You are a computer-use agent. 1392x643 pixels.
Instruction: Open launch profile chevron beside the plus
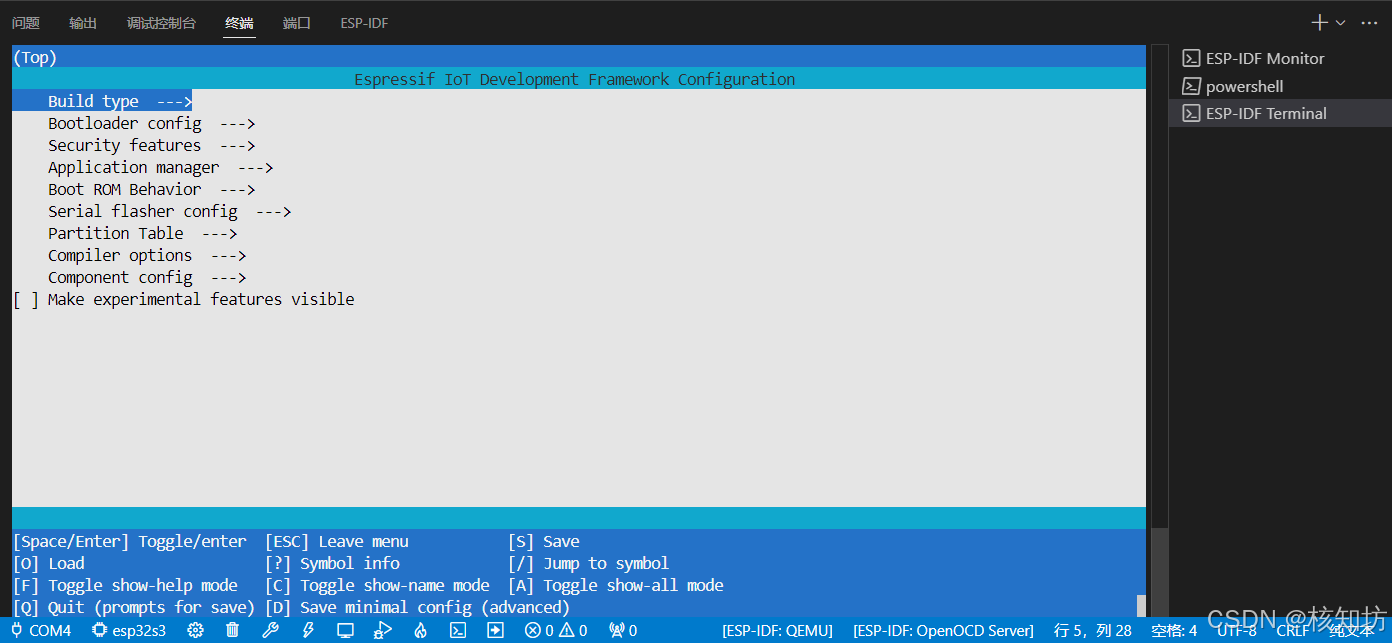click(1341, 22)
